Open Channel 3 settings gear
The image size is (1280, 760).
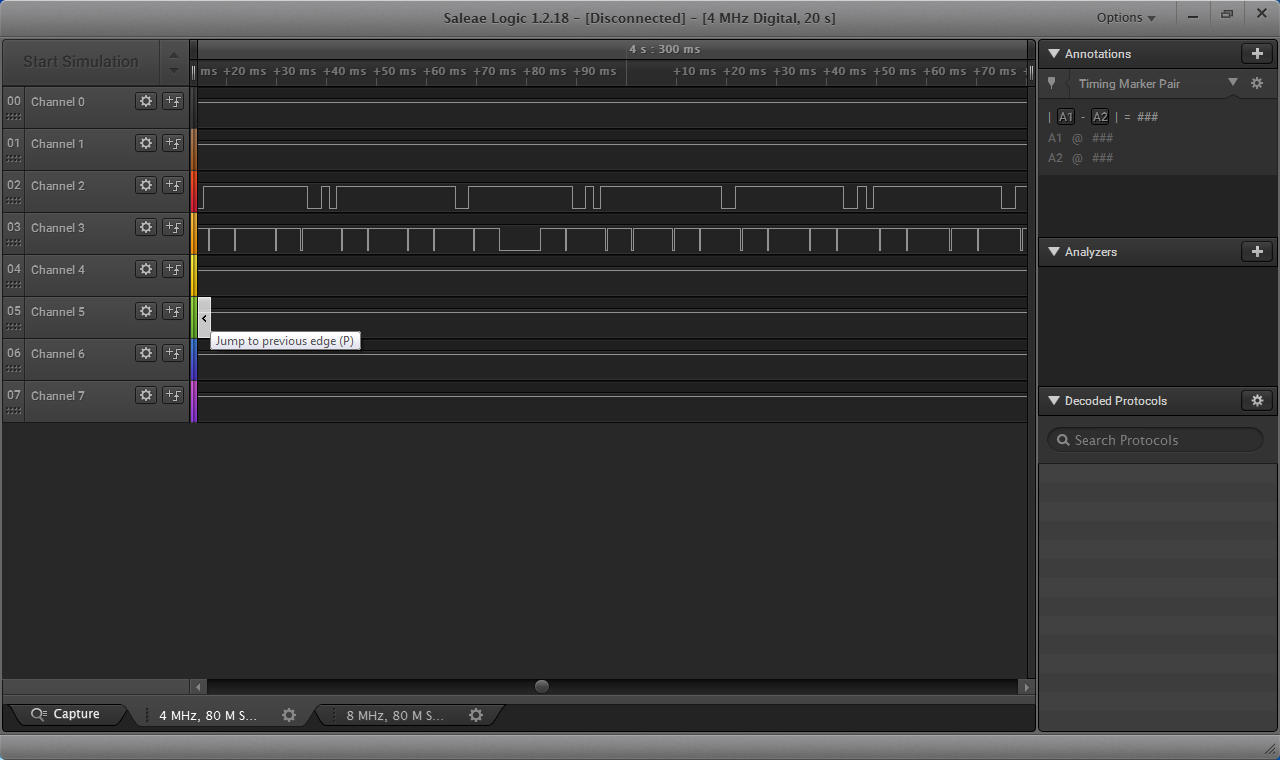click(146, 227)
